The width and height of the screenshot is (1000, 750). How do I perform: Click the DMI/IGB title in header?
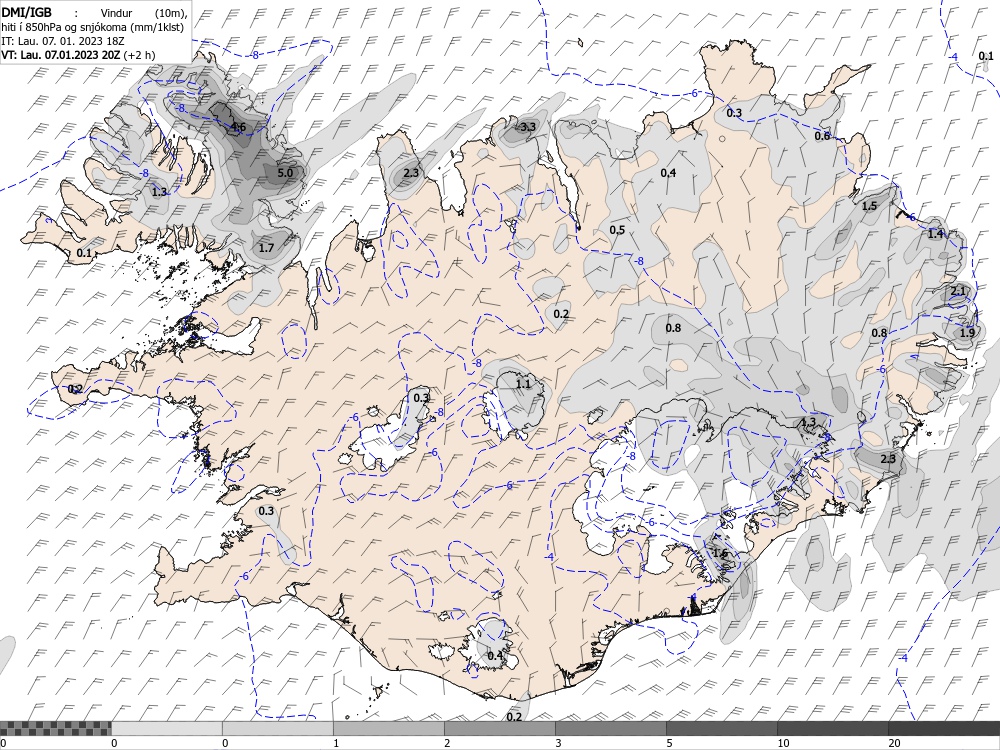pos(27,11)
